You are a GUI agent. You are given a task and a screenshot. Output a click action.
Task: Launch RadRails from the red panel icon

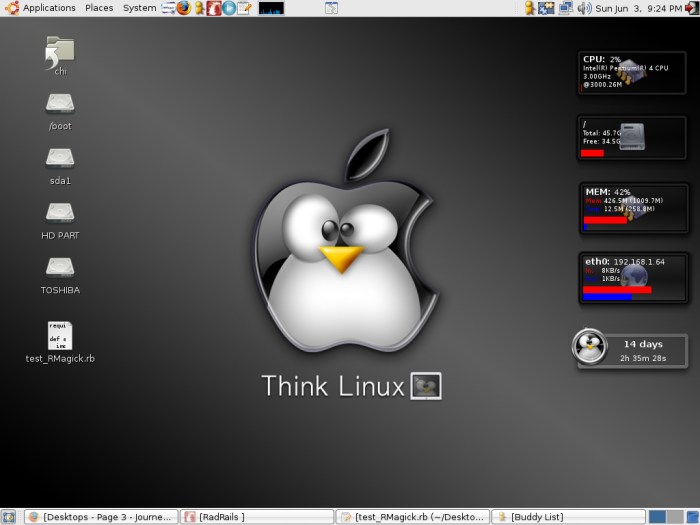214,8
